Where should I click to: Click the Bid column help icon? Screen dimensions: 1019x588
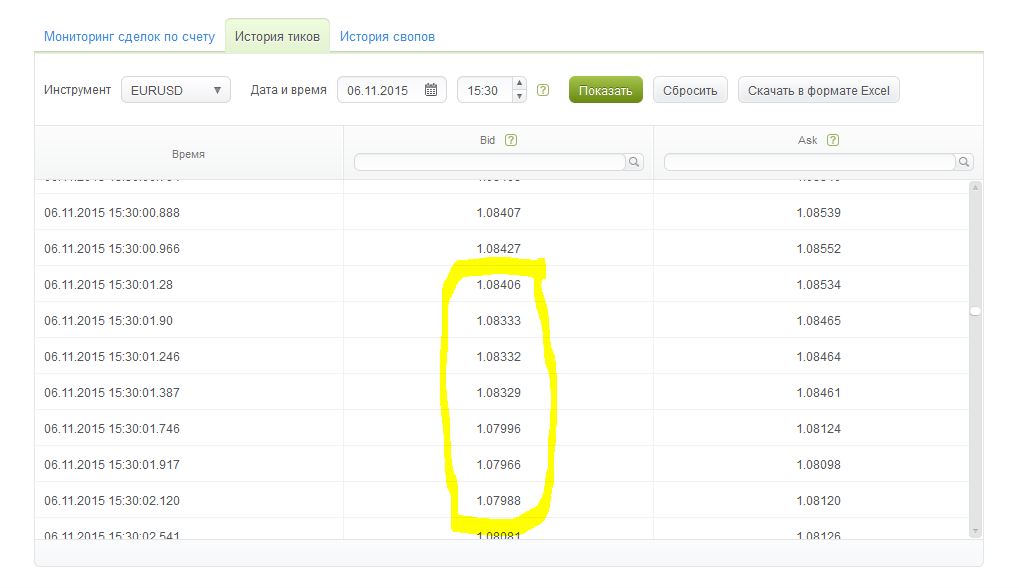click(x=511, y=141)
